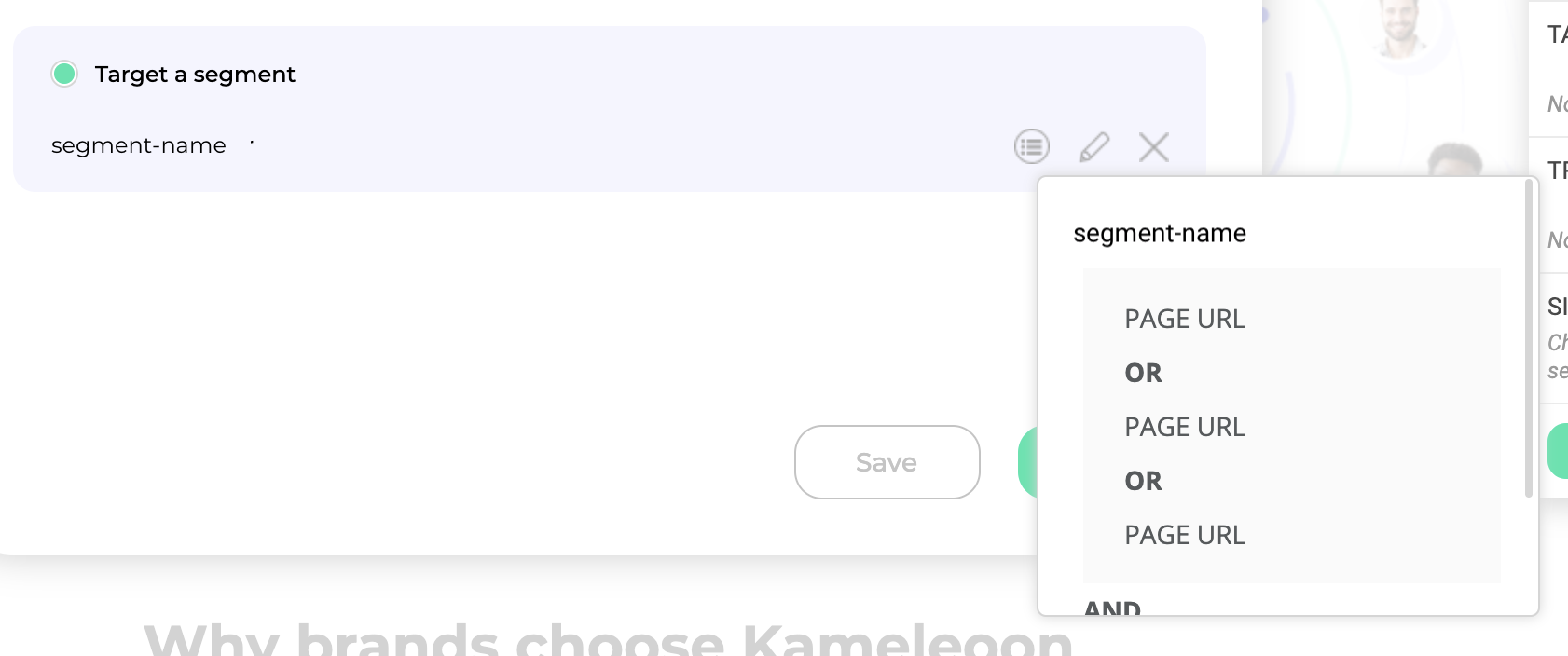Open the segment details list icon
The image size is (1568, 656).
(x=1032, y=146)
